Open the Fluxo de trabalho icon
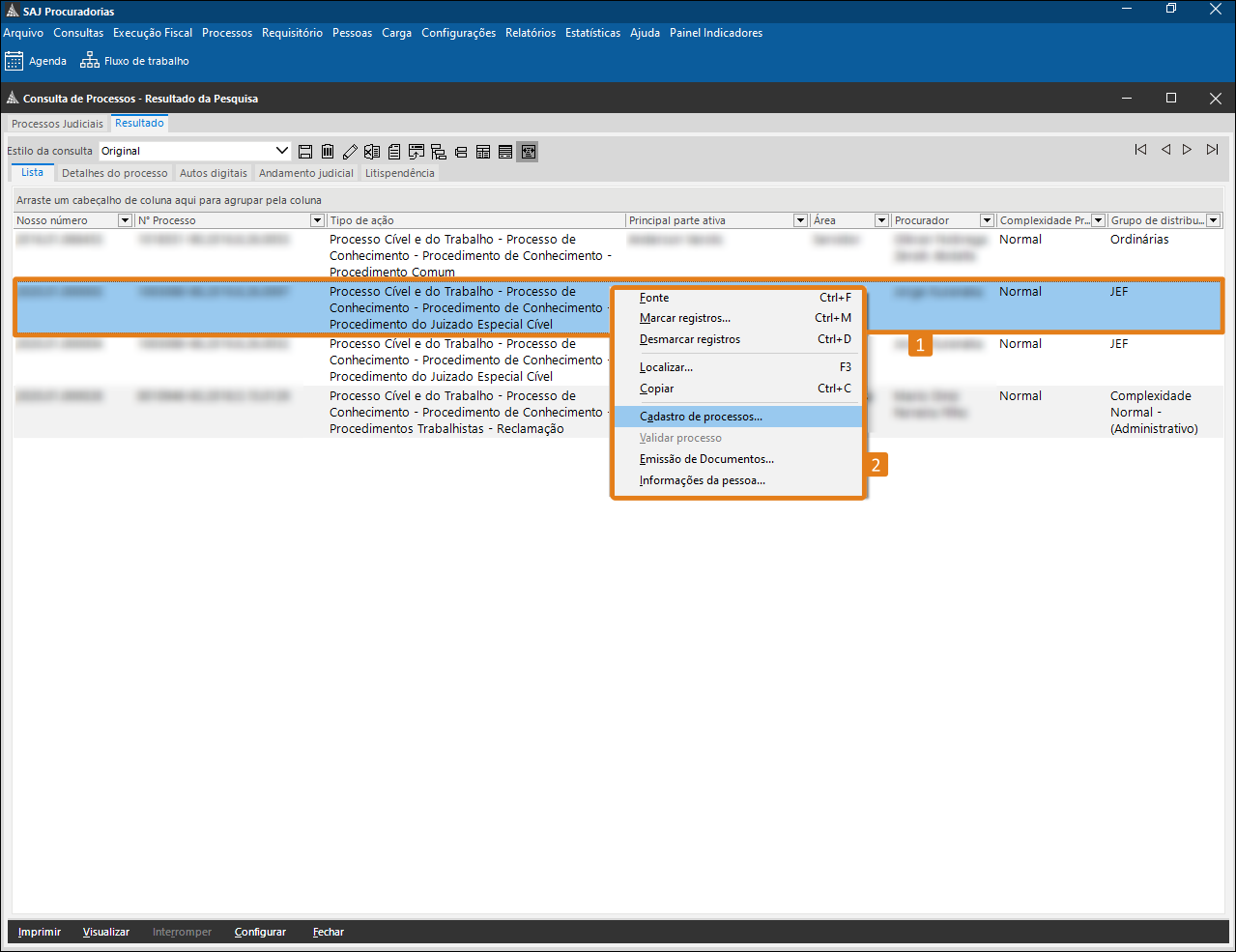 point(90,61)
